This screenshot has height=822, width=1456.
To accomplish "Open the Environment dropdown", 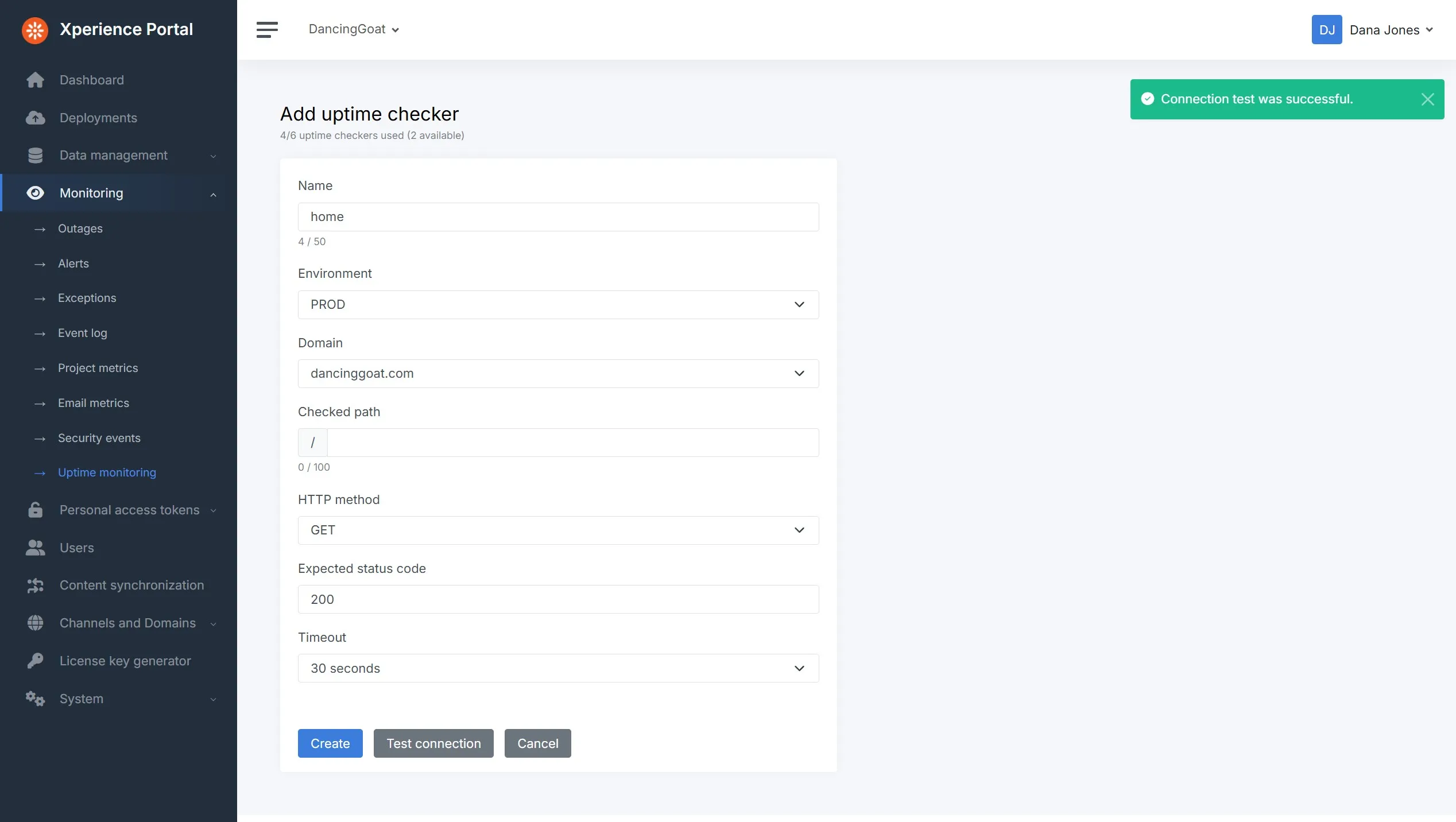I will [x=557, y=305].
